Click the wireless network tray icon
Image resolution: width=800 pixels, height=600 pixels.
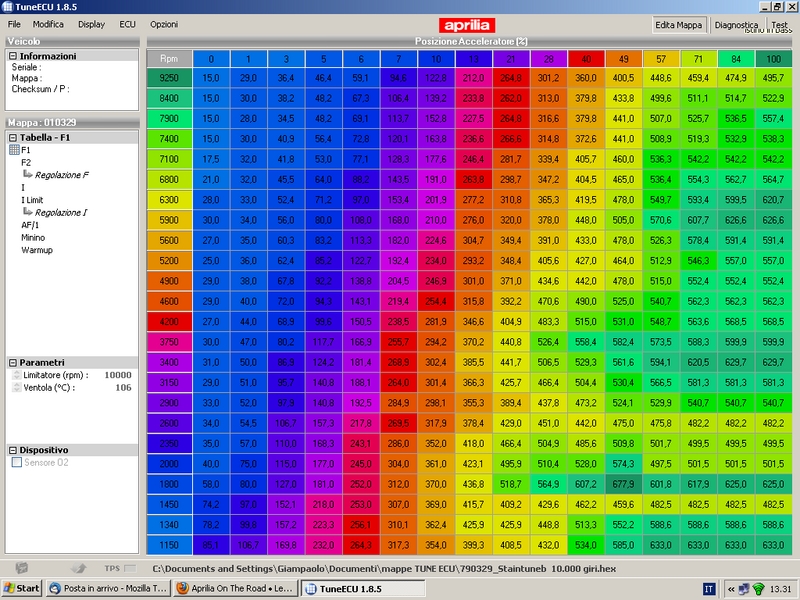[759, 589]
